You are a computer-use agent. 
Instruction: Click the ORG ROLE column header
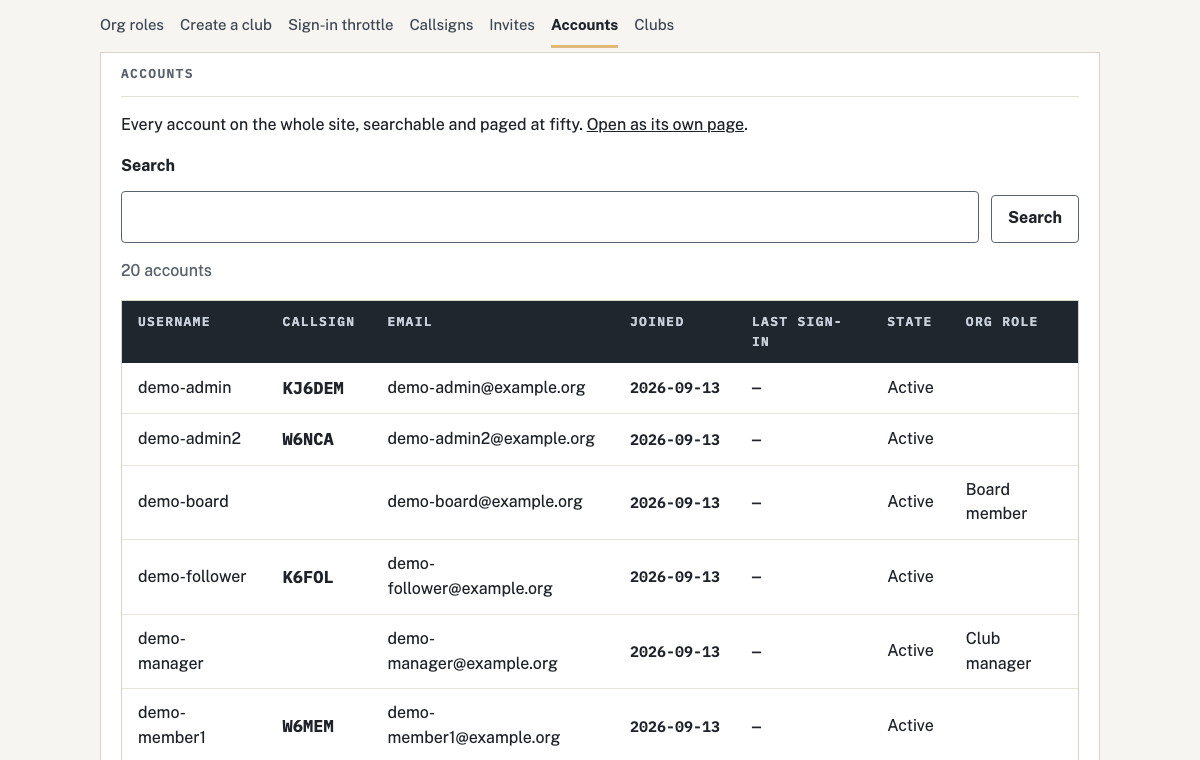1002,322
